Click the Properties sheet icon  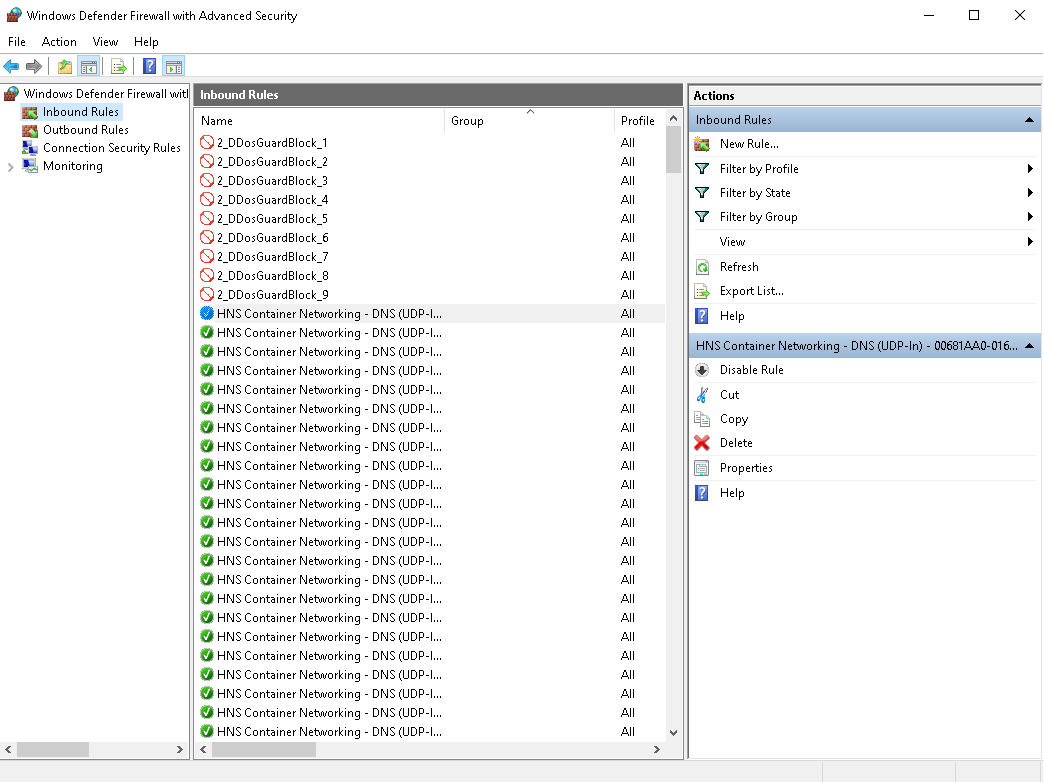(x=702, y=468)
